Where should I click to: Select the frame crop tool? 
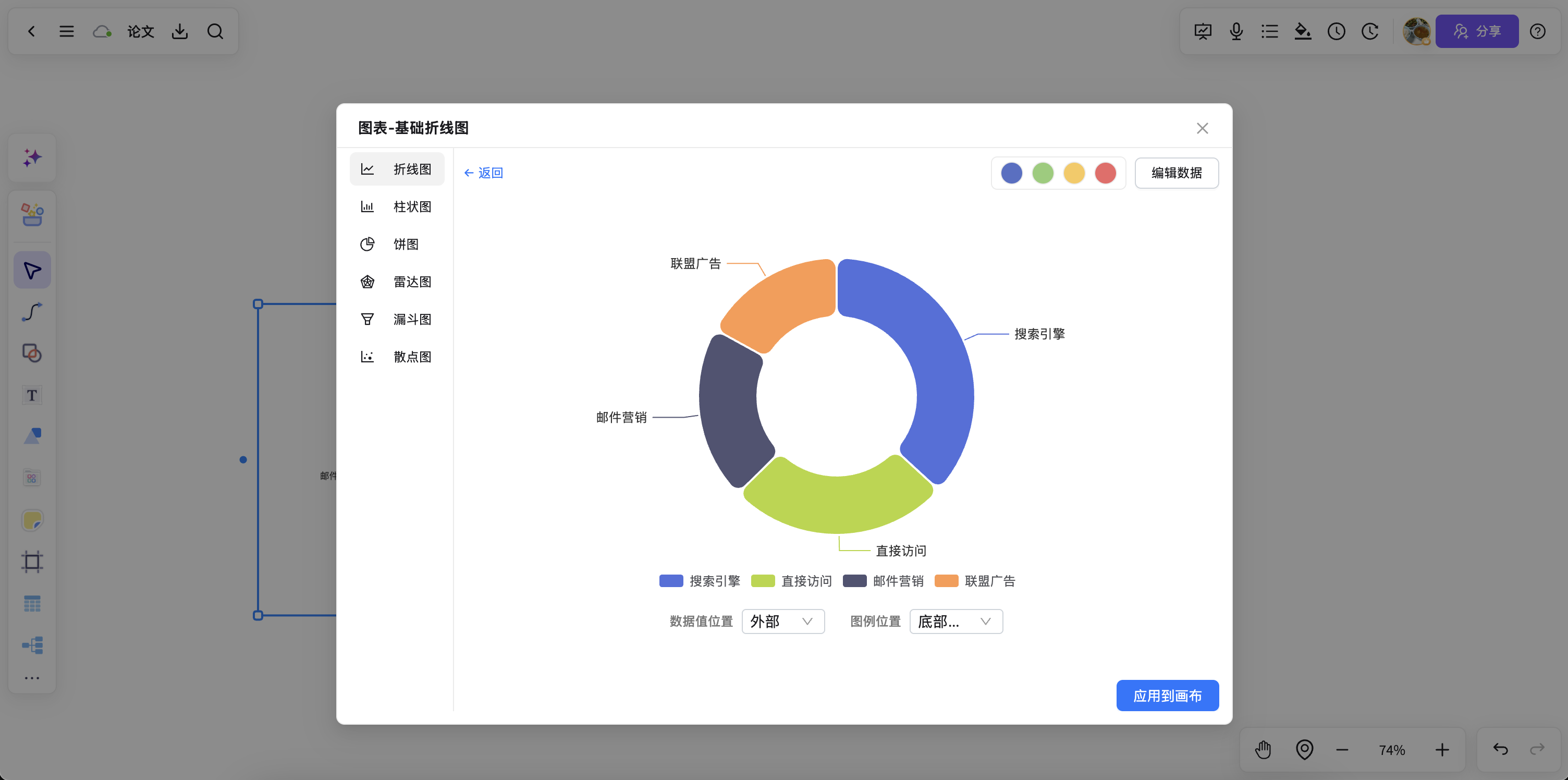[x=32, y=562]
